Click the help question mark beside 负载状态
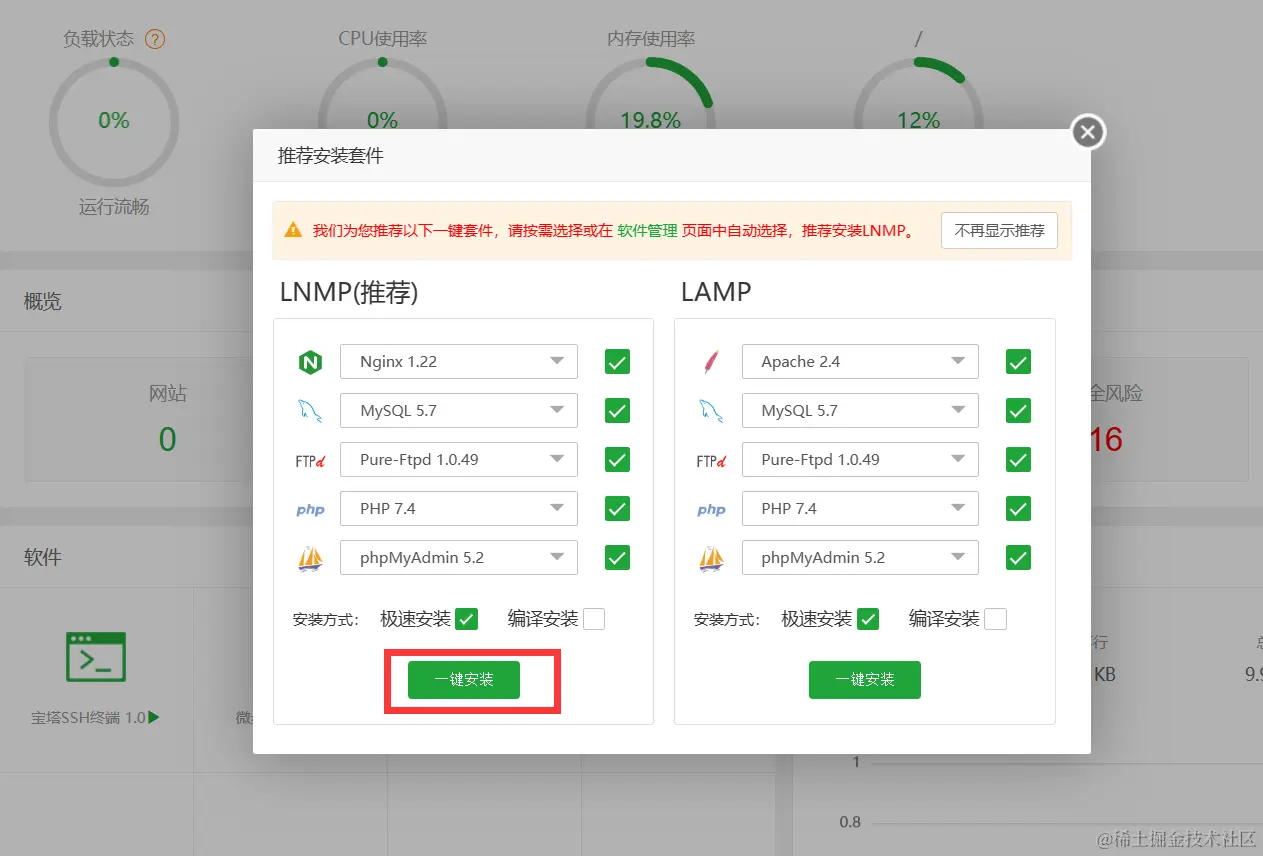This screenshot has width=1263, height=856. [155, 39]
